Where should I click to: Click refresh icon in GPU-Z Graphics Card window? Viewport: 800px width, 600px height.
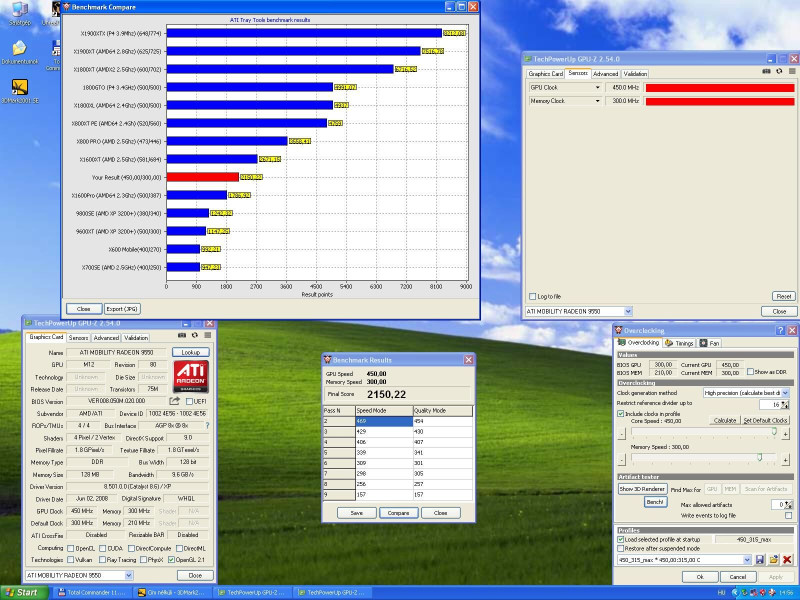pos(194,335)
